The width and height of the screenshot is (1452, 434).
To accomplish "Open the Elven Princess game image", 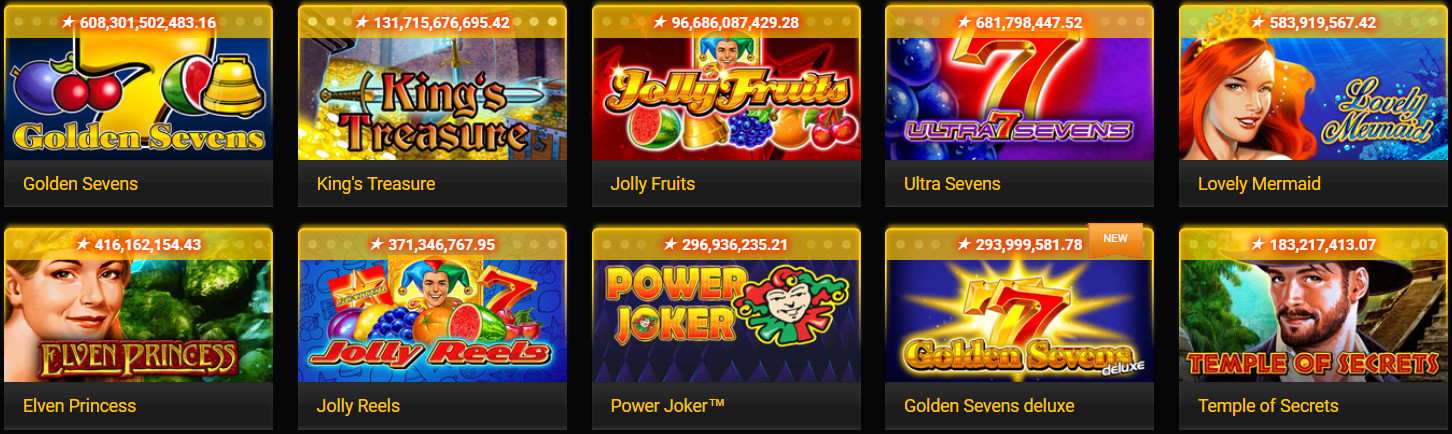I will [x=138, y=320].
